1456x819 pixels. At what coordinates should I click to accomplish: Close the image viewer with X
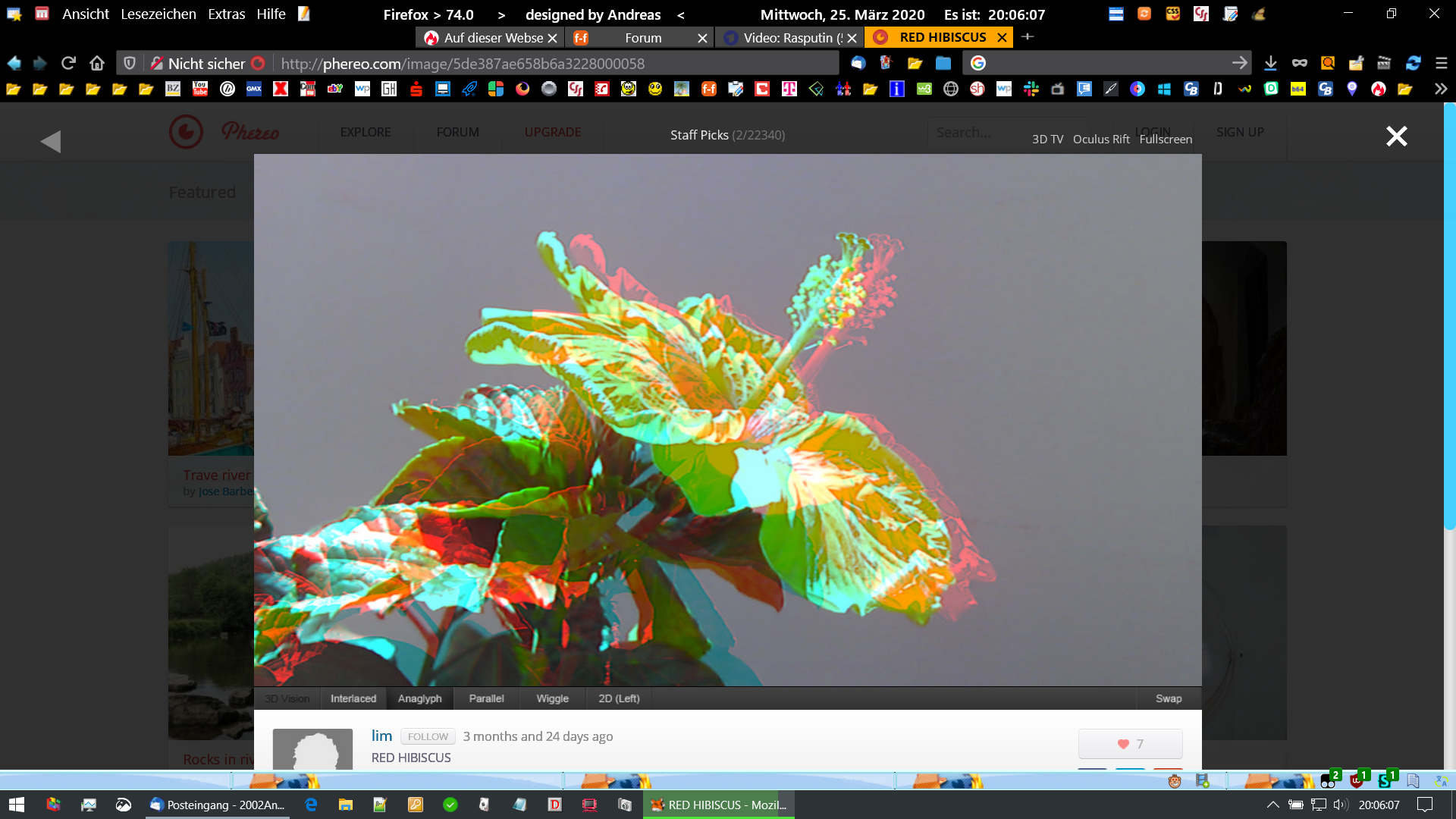click(x=1396, y=136)
